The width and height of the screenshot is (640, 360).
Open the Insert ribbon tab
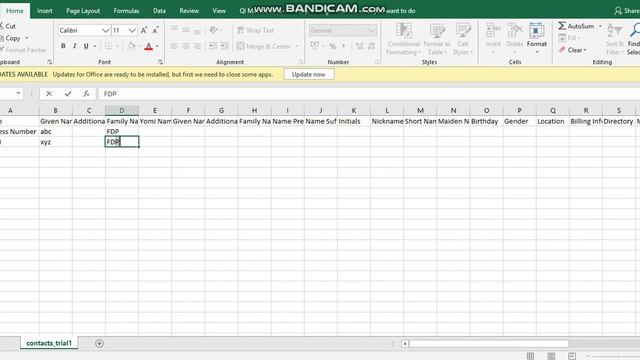coord(44,11)
